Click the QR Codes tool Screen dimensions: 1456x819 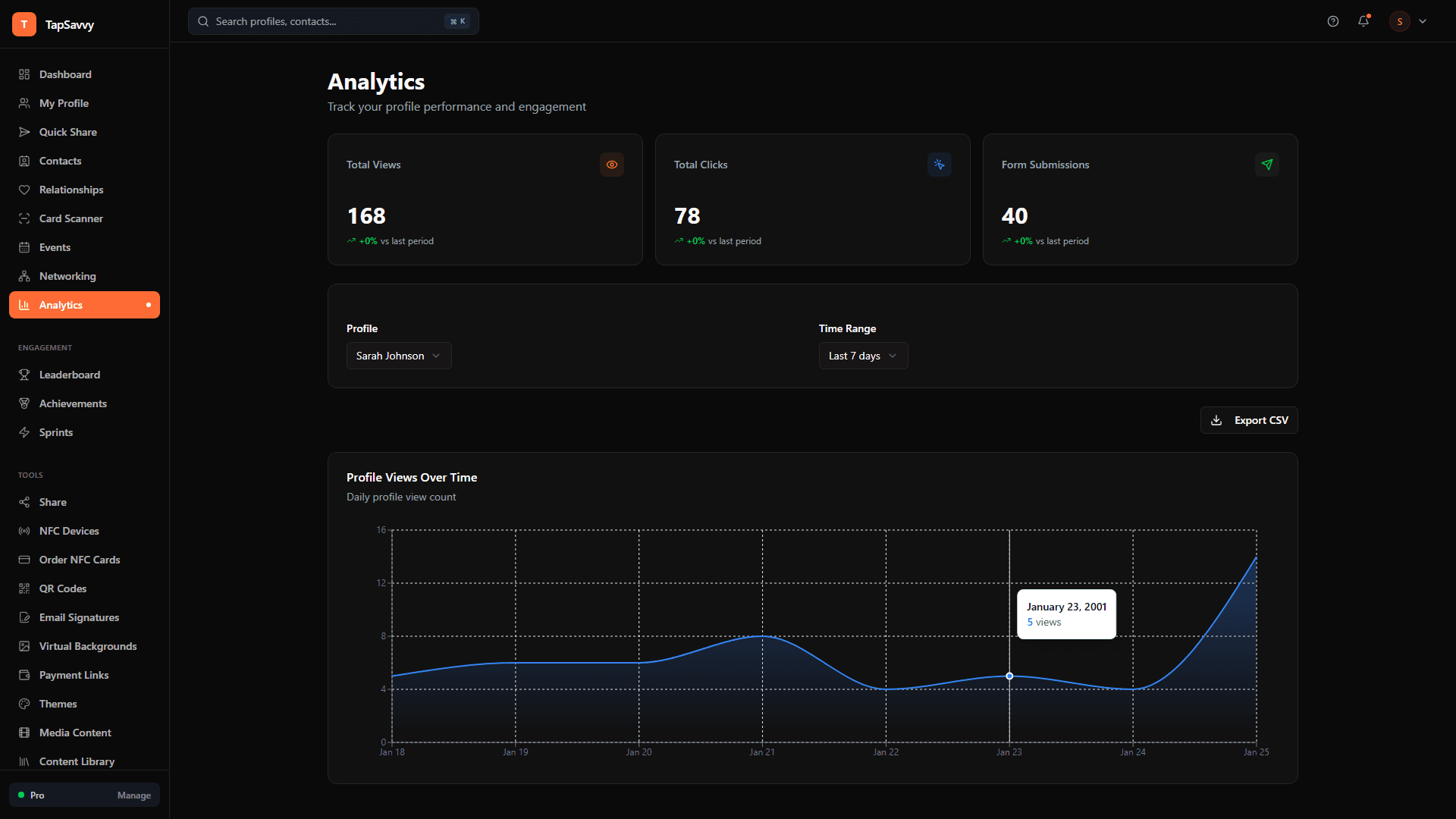pyautogui.click(x=61, y=588)
